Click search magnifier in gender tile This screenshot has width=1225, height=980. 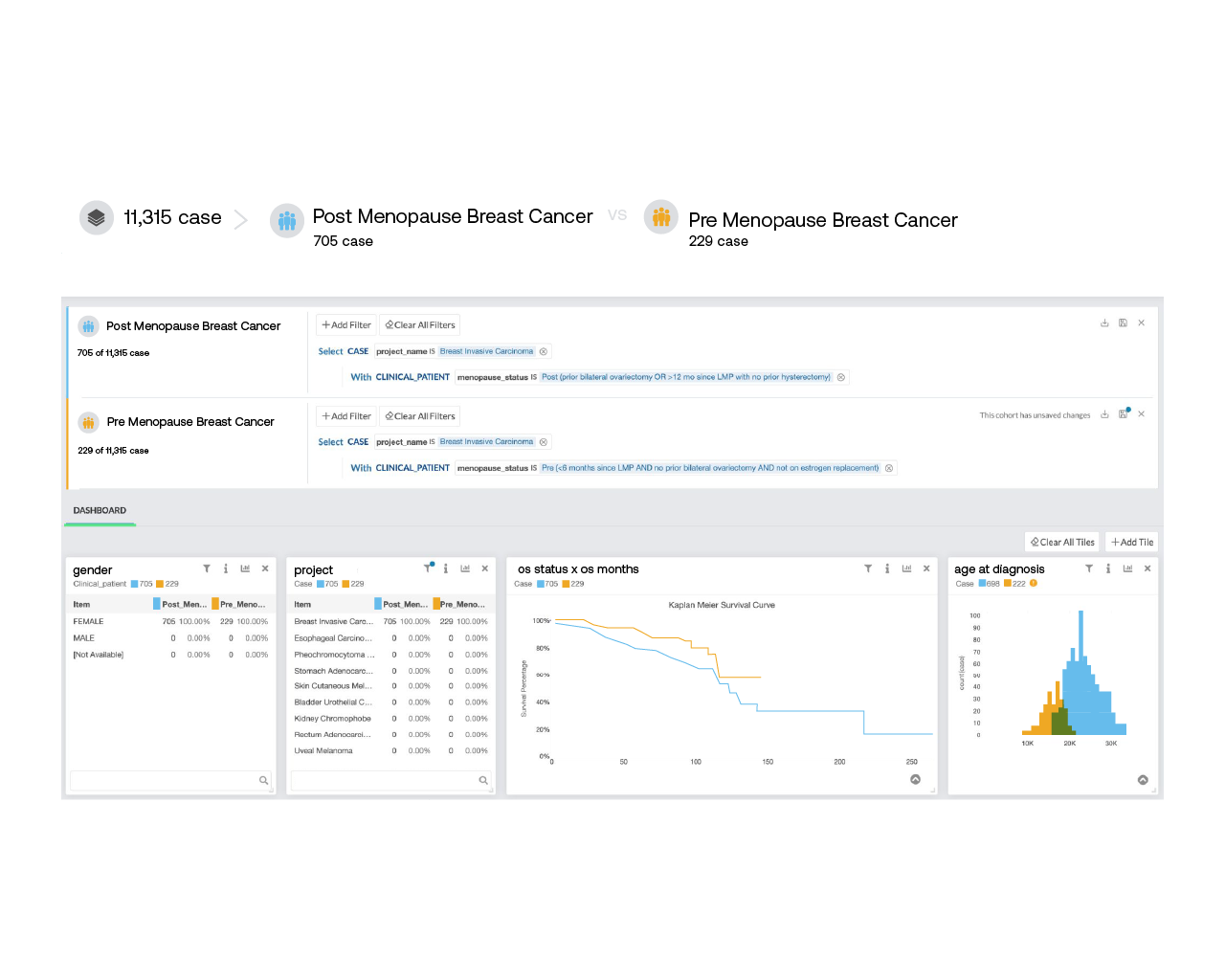[263, 781]
